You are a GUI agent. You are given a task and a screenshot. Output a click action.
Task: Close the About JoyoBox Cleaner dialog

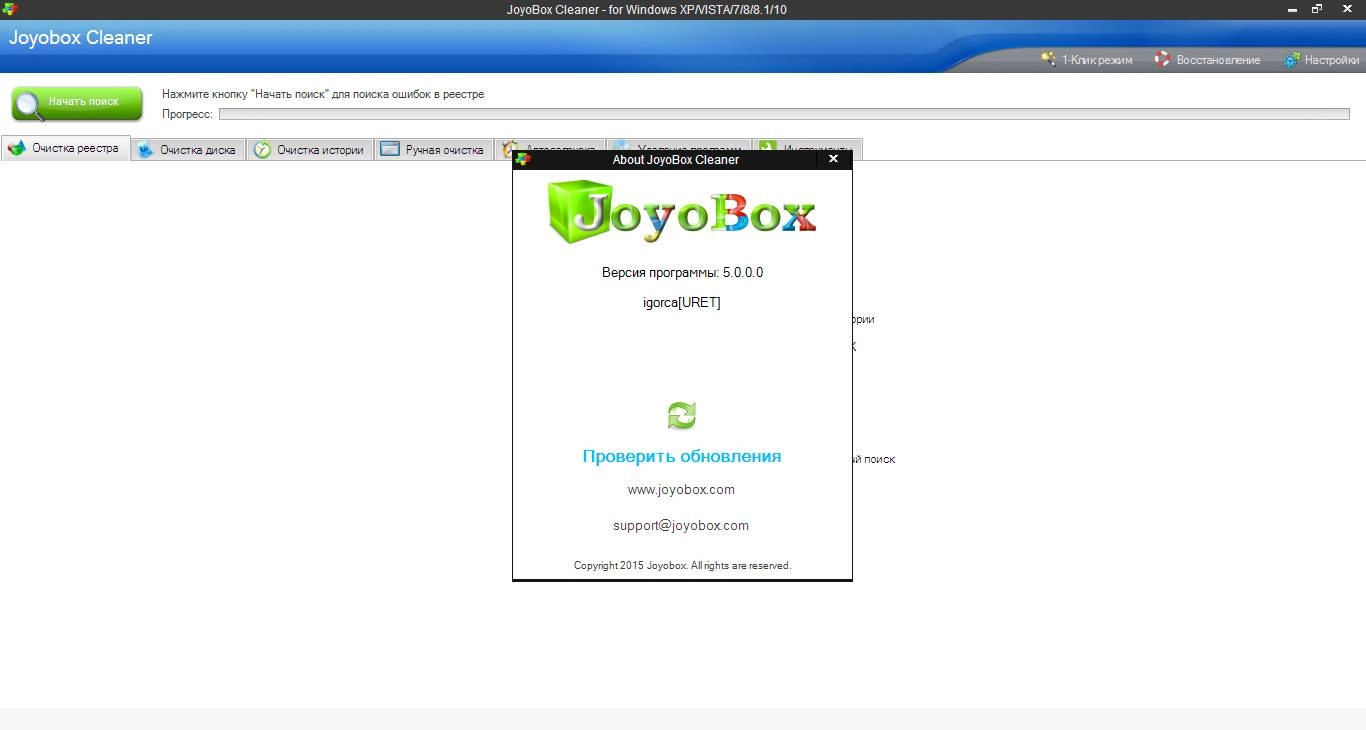(833, 159)
